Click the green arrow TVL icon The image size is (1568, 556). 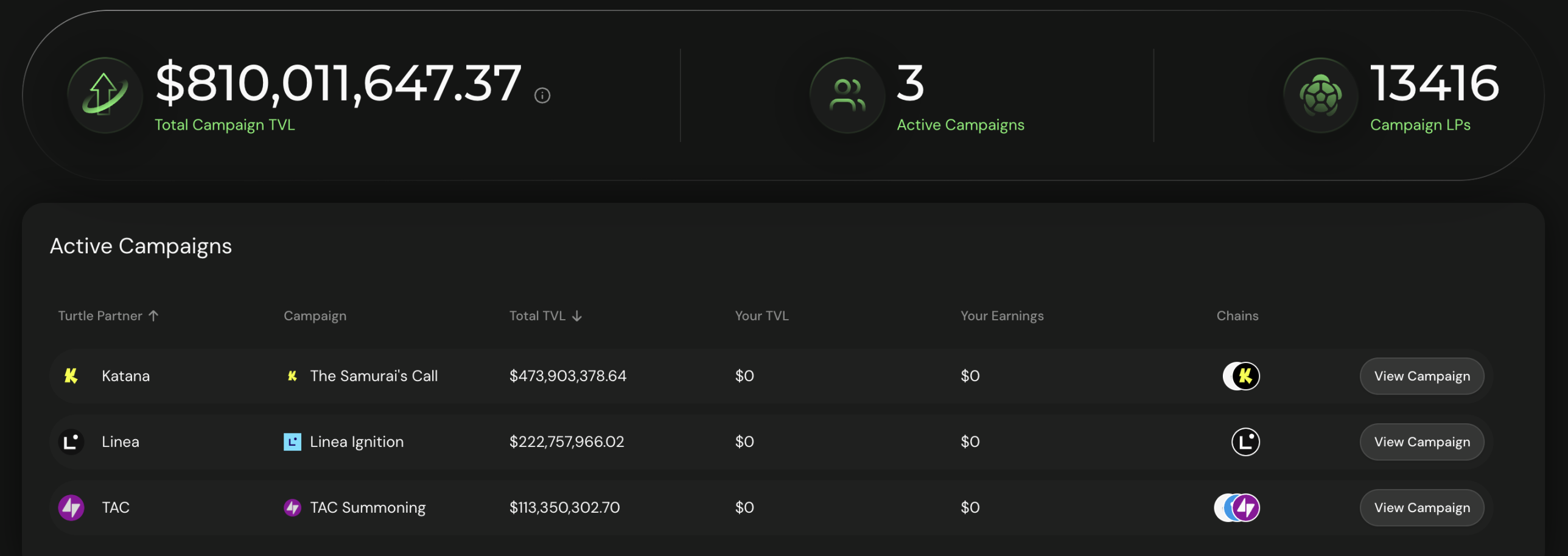[105, 95]
